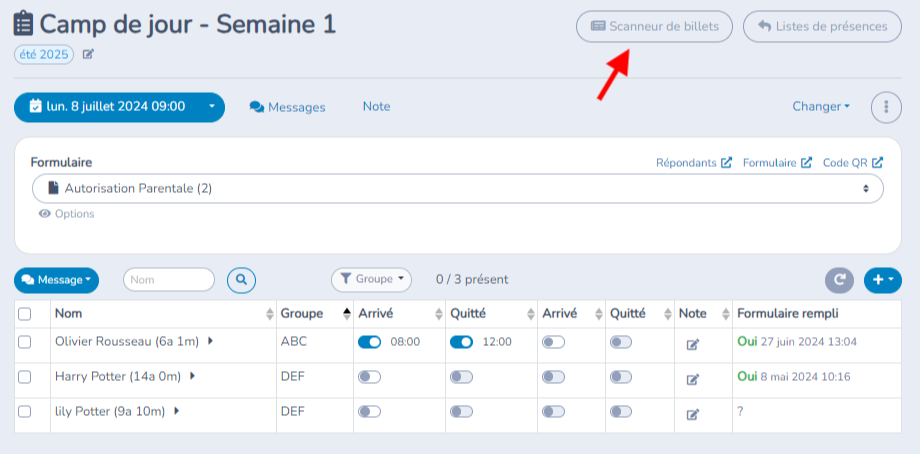The image size is (920, 455).
Task: Click the grey refresh circular arrow button
Action: click(840, 280)
